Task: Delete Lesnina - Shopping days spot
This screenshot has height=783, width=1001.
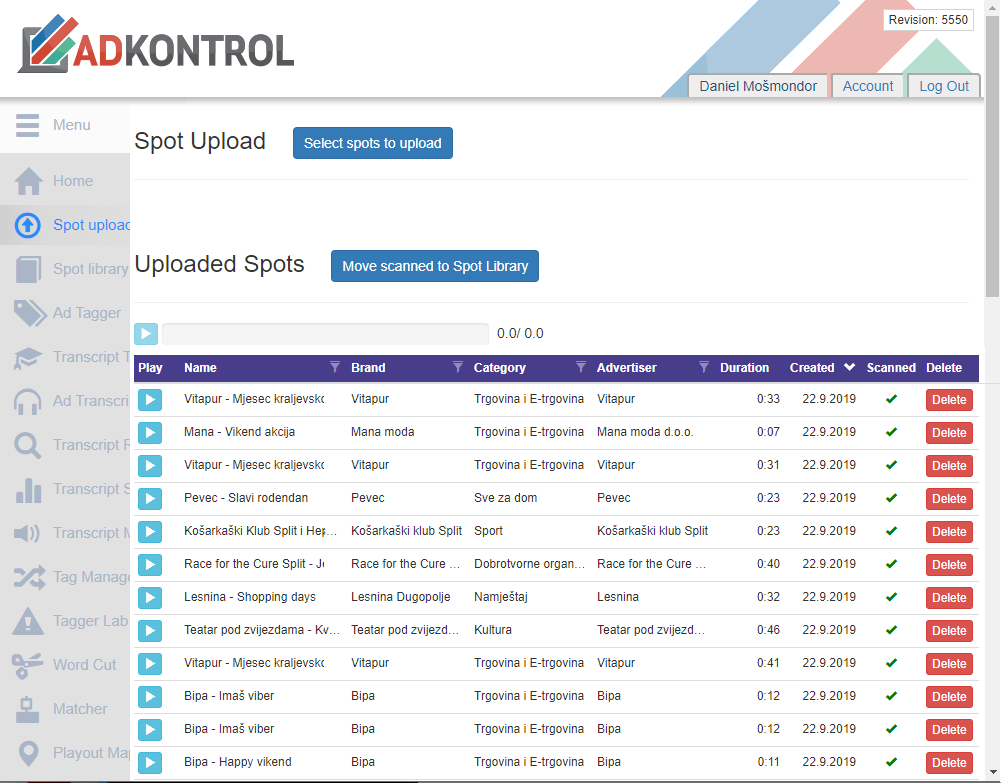Action: tap(949, 598)
